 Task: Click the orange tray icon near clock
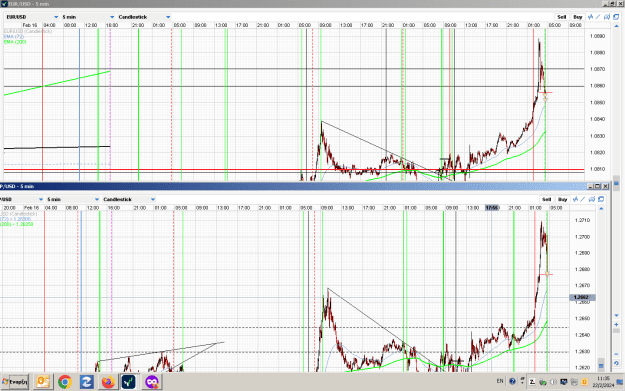pos(585,382)
